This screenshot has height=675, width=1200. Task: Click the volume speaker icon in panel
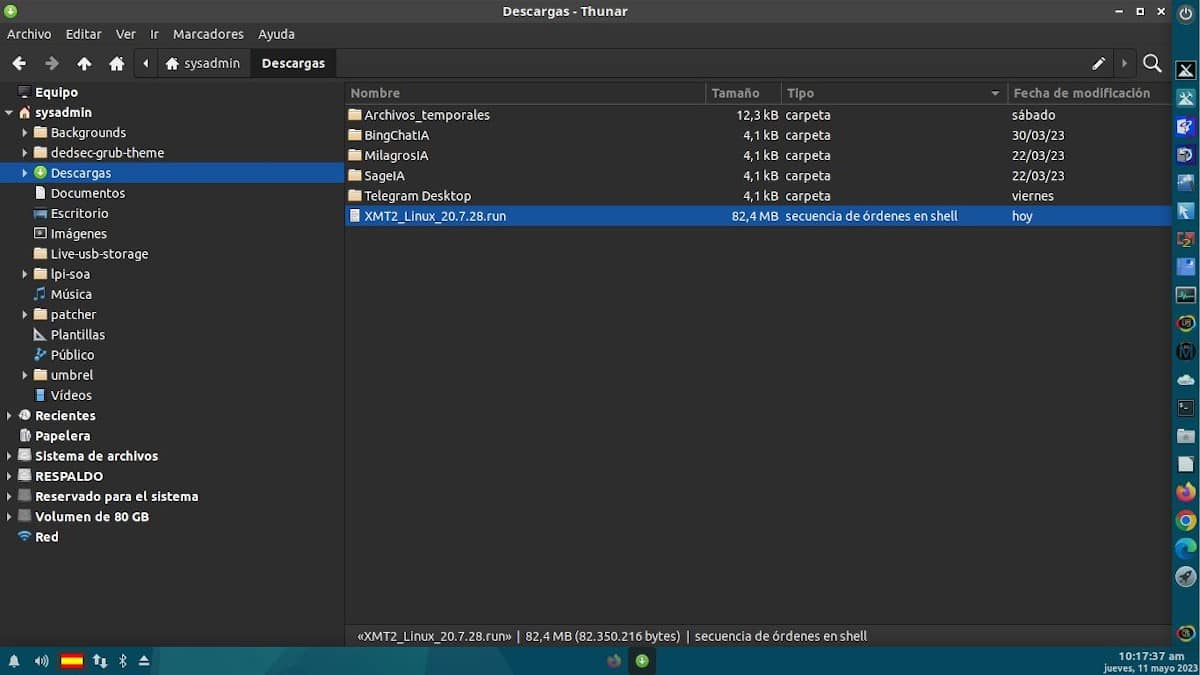41,661
